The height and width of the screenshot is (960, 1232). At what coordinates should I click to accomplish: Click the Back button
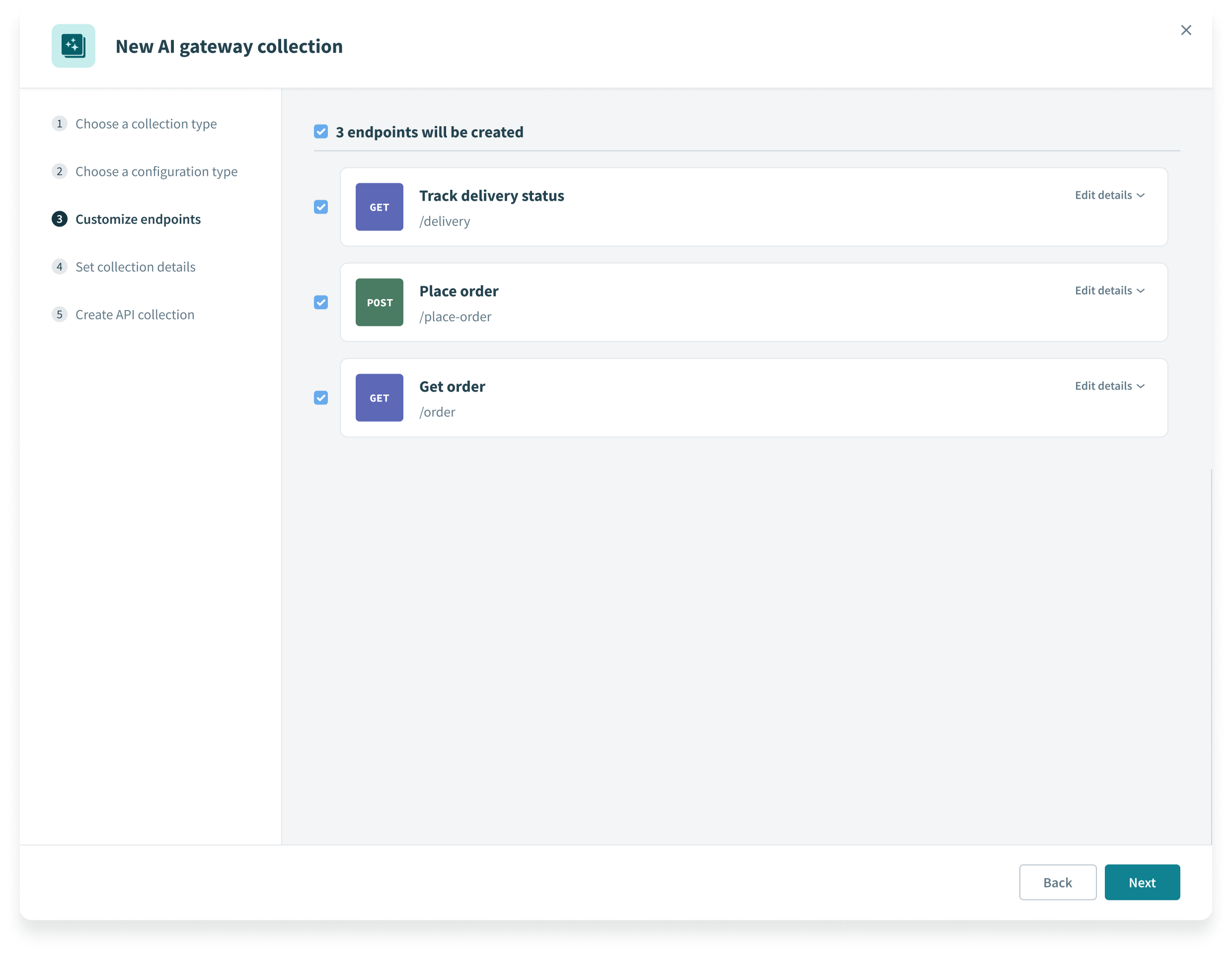(1057, 882)
